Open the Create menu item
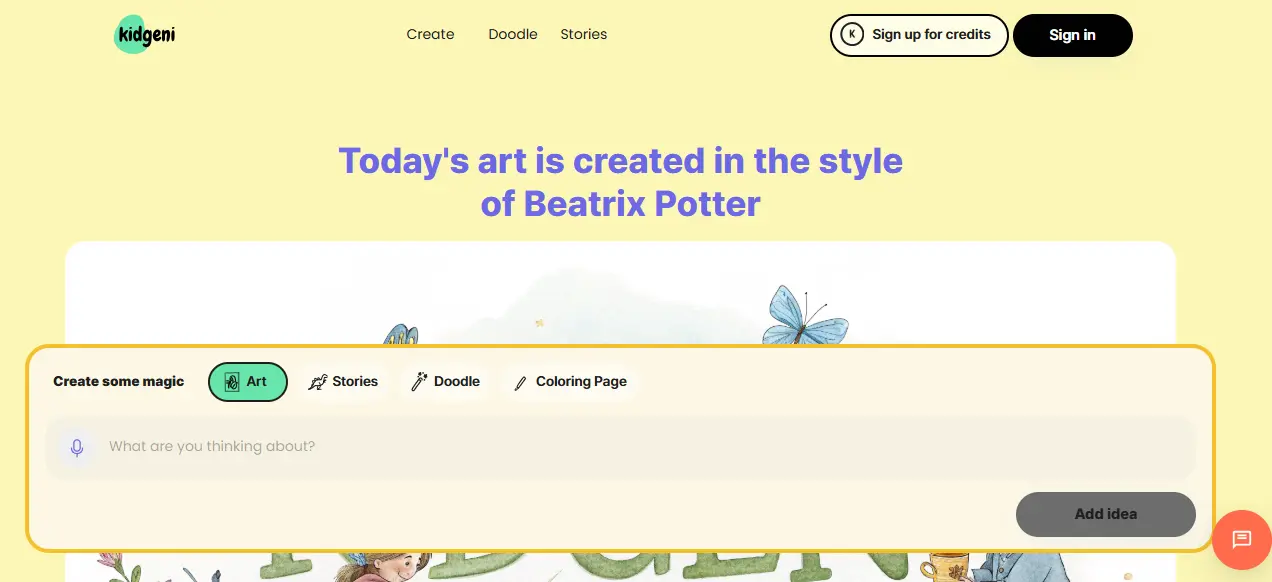This screenshot has width=1272, height=582. [x=430, y=34]
